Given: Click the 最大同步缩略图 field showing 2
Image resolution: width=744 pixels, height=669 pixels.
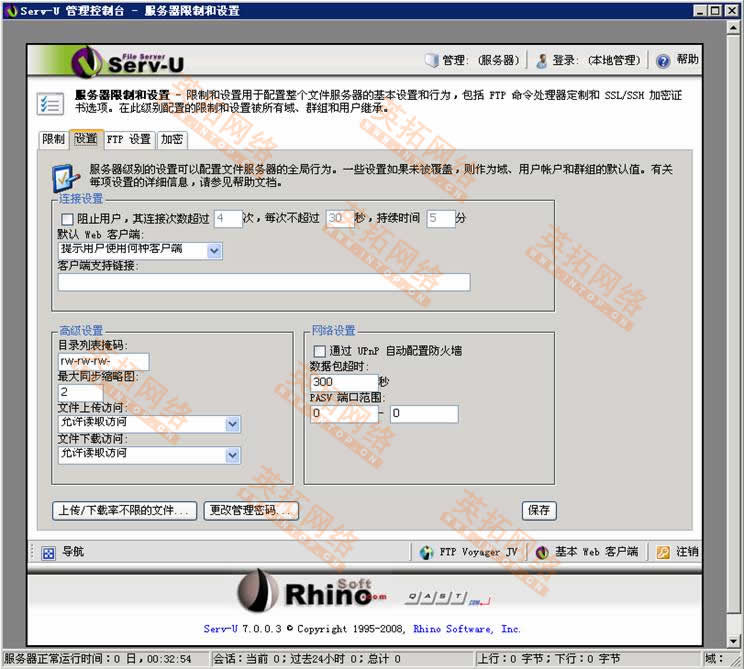Looking at the screenshot, I should 81,393.
